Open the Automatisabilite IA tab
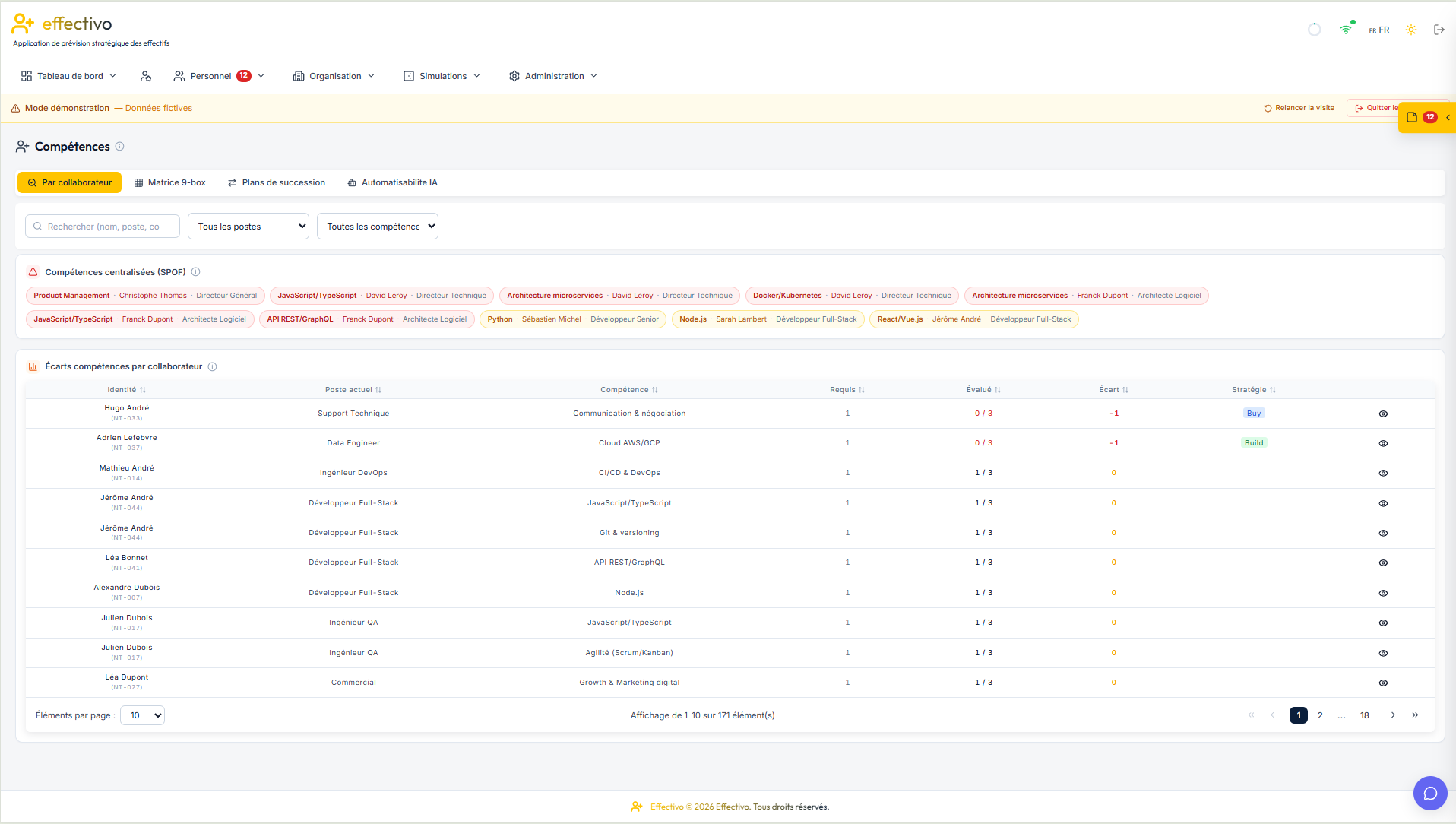The height and width of the screenshot is (824, 1456). [393, 182]
